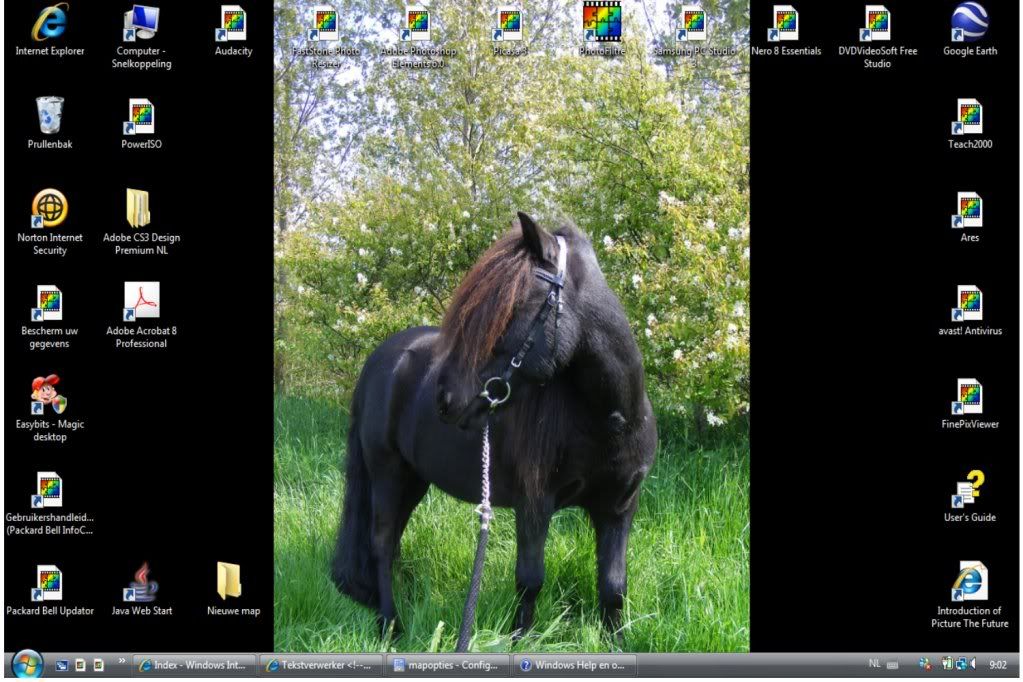Open the Java Web Start icon
This screenshot has width=1023, height=682.
pyautogui.click(x=141, y=583)
